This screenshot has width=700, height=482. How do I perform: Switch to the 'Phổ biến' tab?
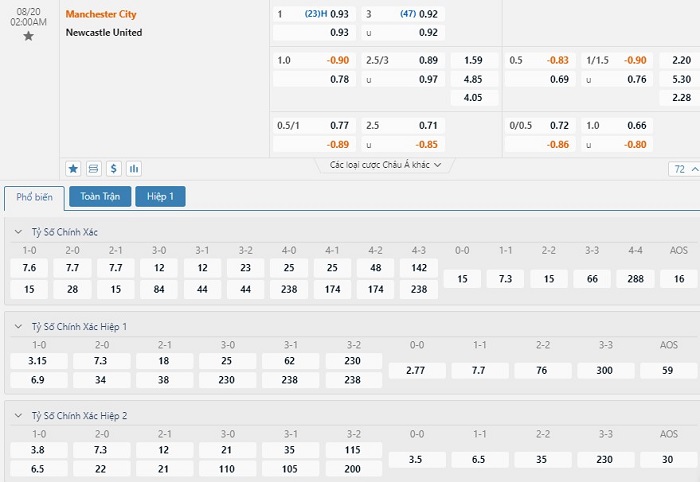pyautogui.click(x=35, y=197)
